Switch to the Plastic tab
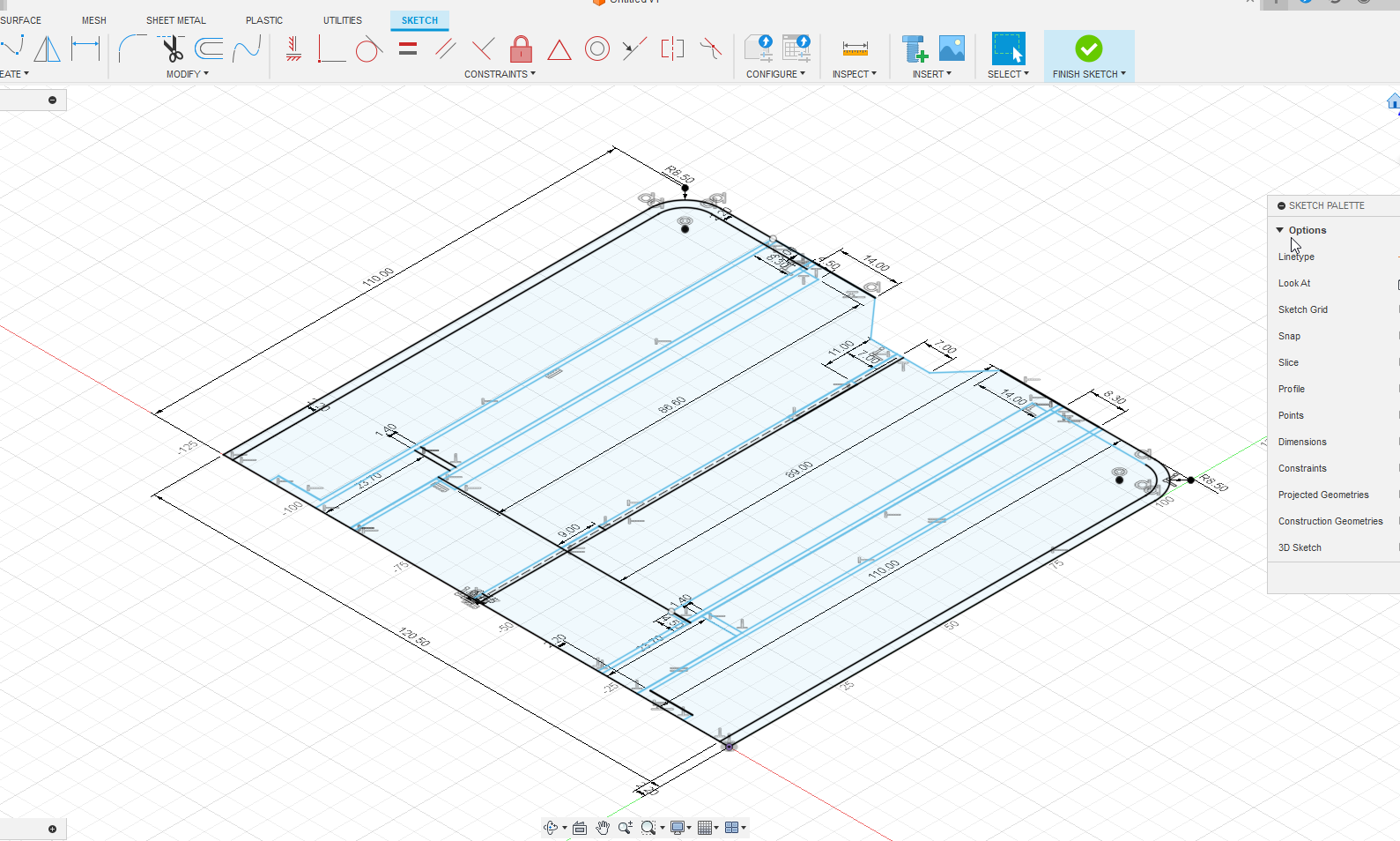Viewport: 1400px width, 841px height. pyautogui.click(x=264, y=20)
